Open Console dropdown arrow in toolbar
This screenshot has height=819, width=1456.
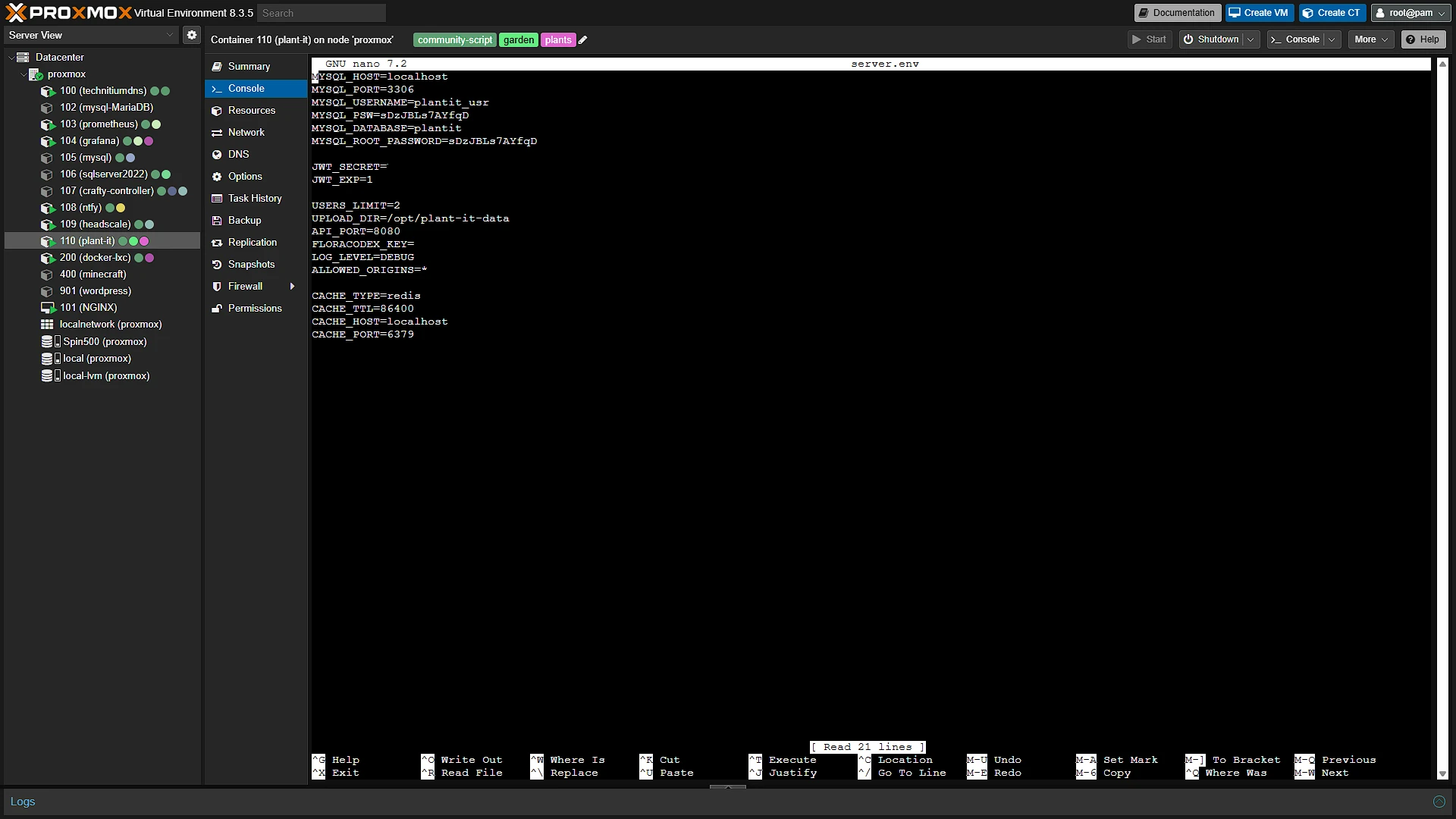1332,39
